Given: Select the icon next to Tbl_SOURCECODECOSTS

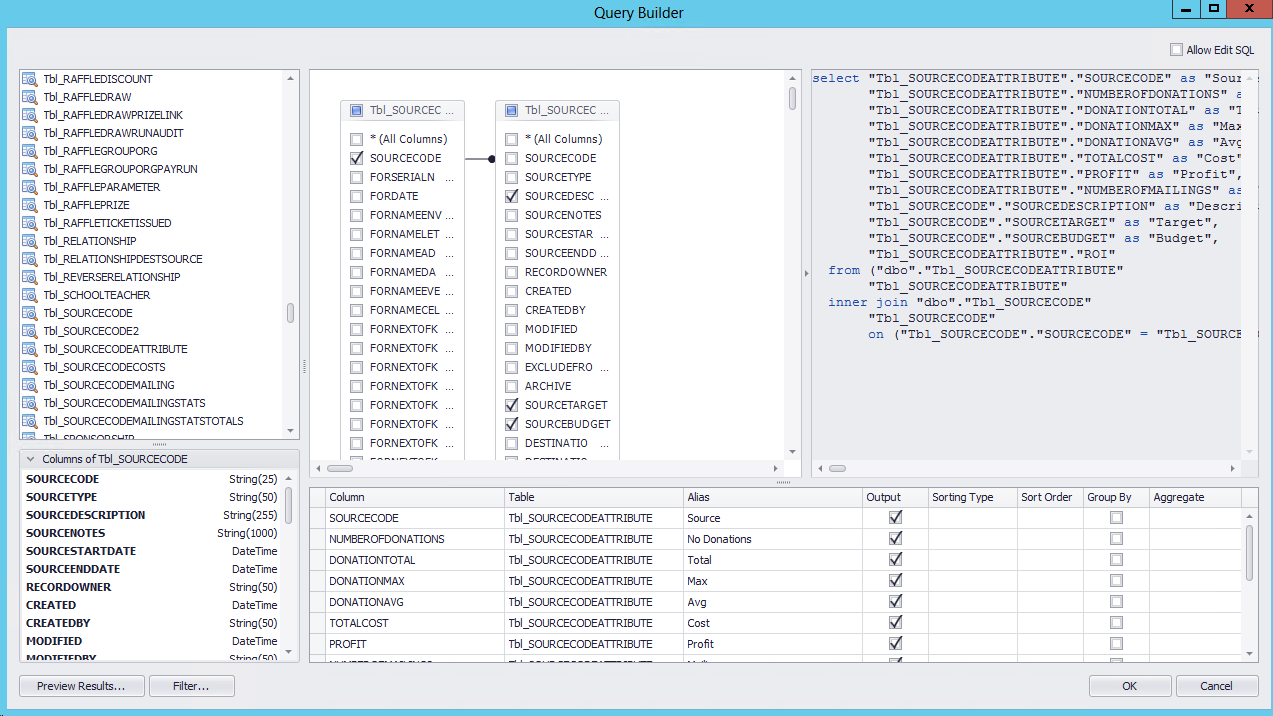Looking at the screenshot, I should pyautogui.click(x=30, y=367).
